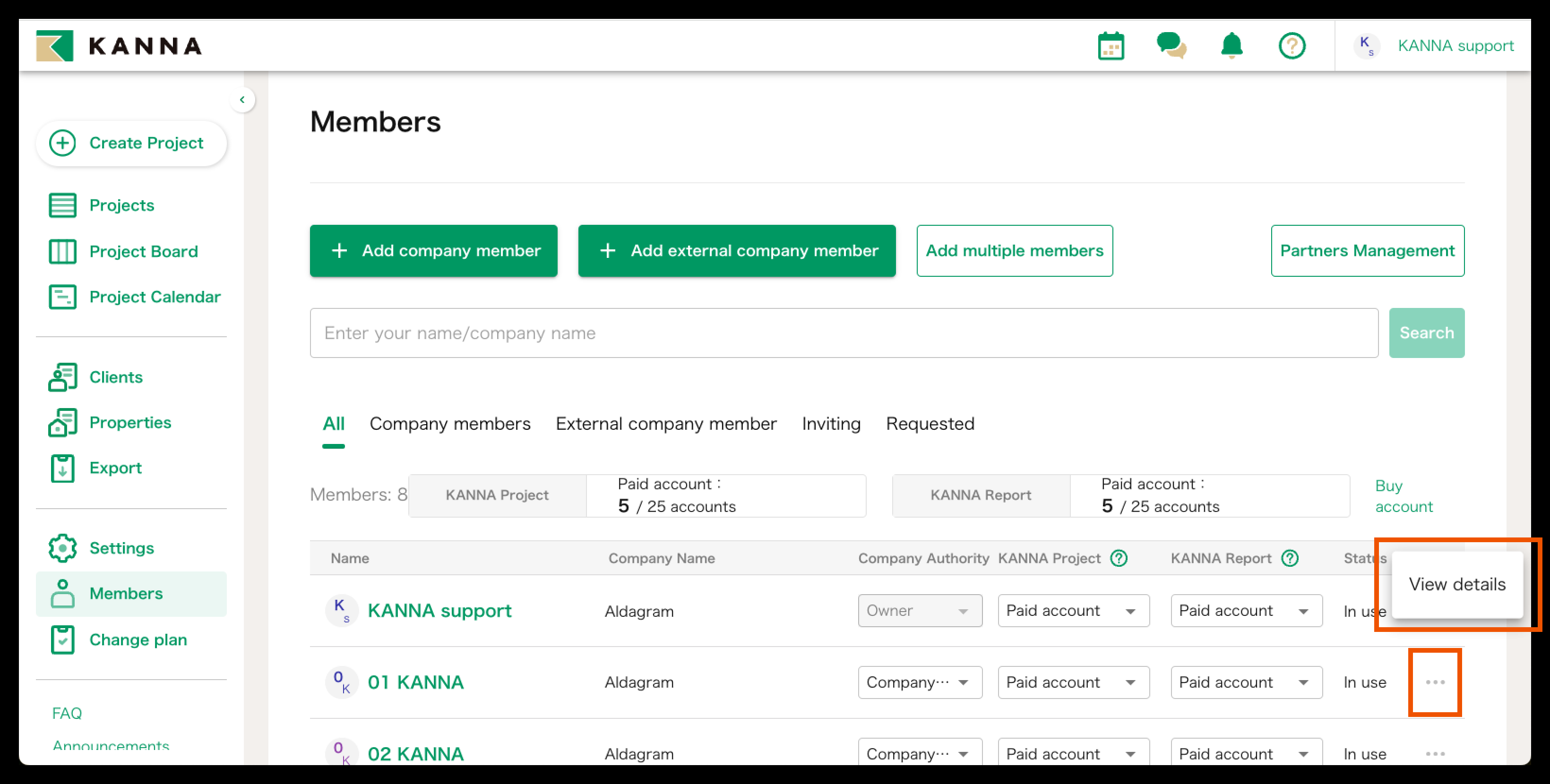This screenshot has width=1550, height=784.
Task: Open KANNA support's KANNA Project account dropdown
Action: point(1073,610)
